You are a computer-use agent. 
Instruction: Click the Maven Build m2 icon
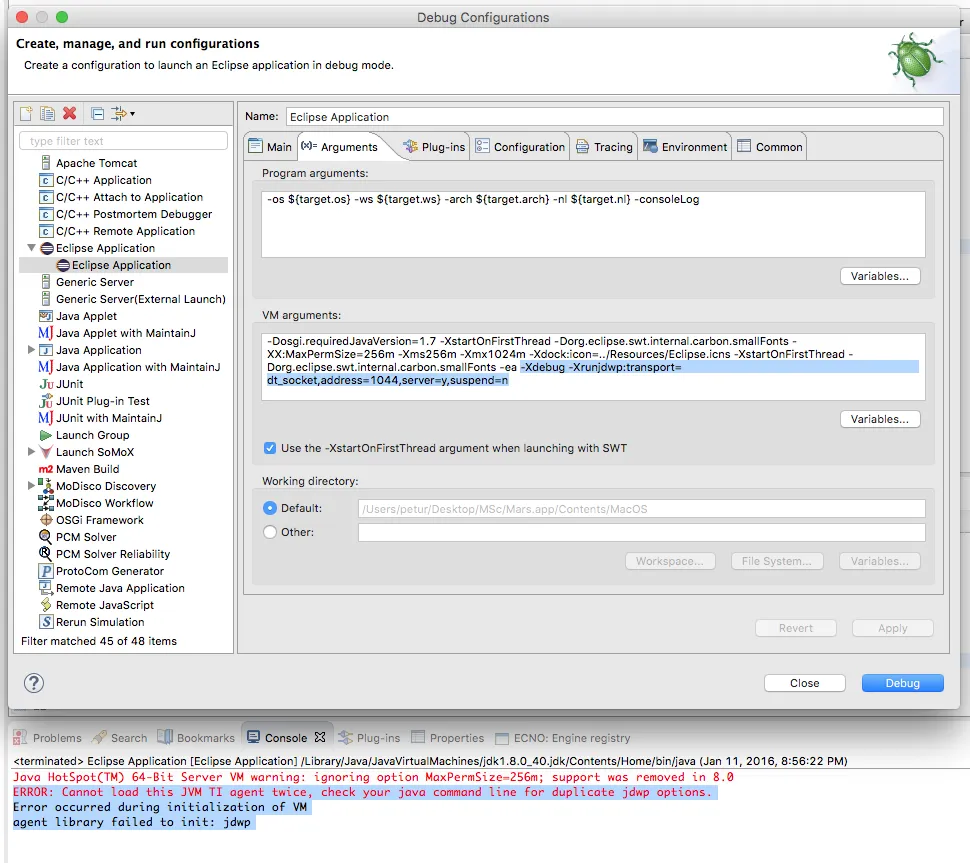(x=46, y=469)
